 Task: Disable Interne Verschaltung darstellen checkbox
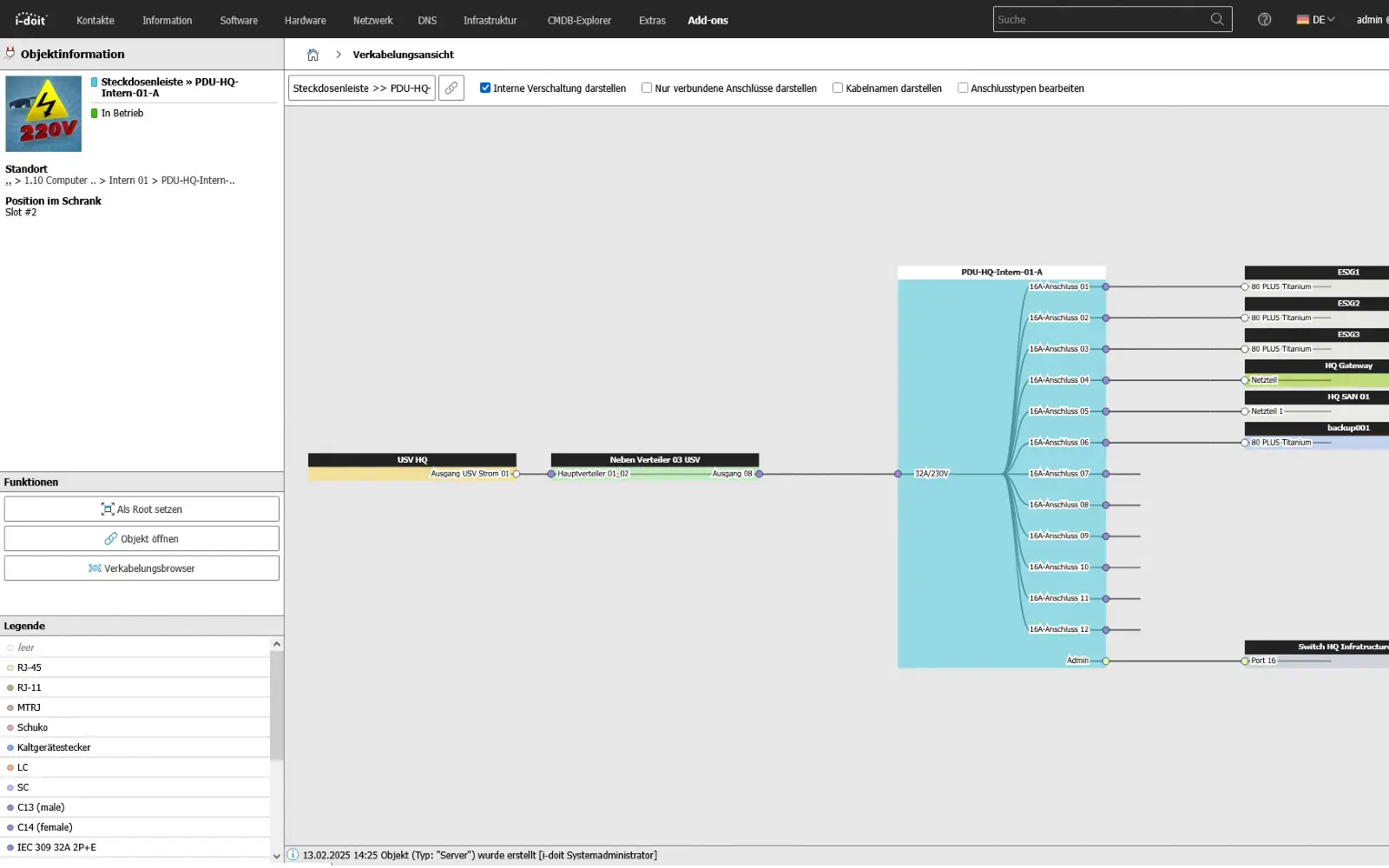tap(485, 88)
